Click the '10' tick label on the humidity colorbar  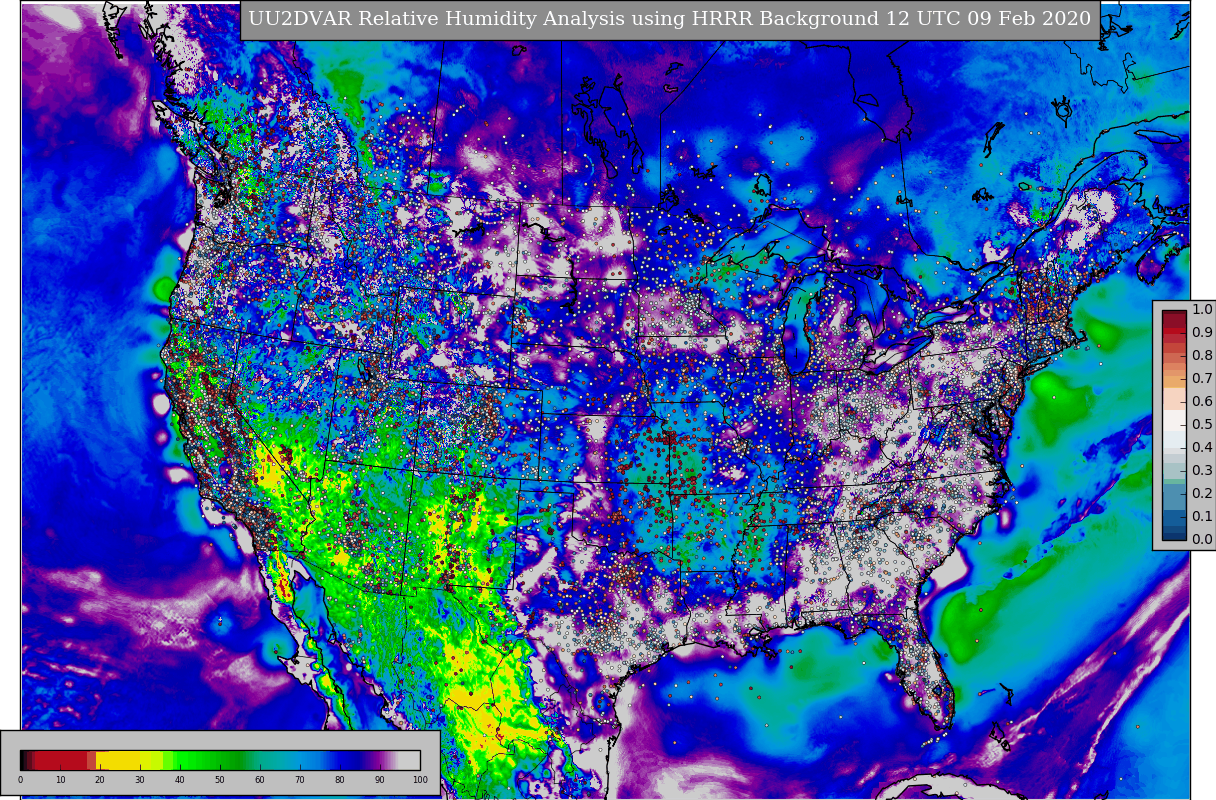(60, 780)
